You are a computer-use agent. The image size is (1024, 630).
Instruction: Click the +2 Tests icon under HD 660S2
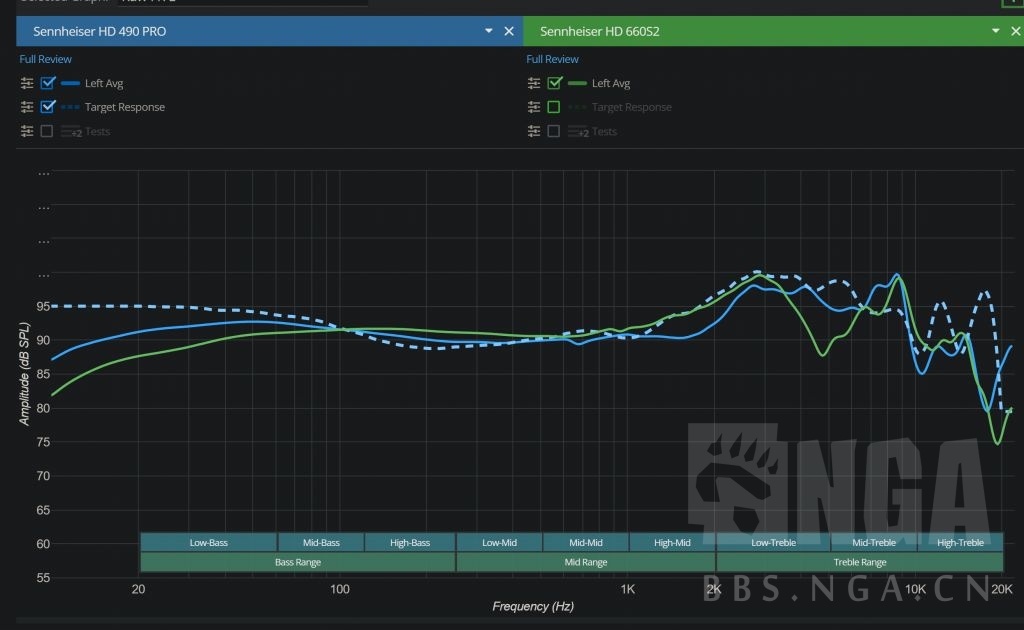click(x=578, y=132)
